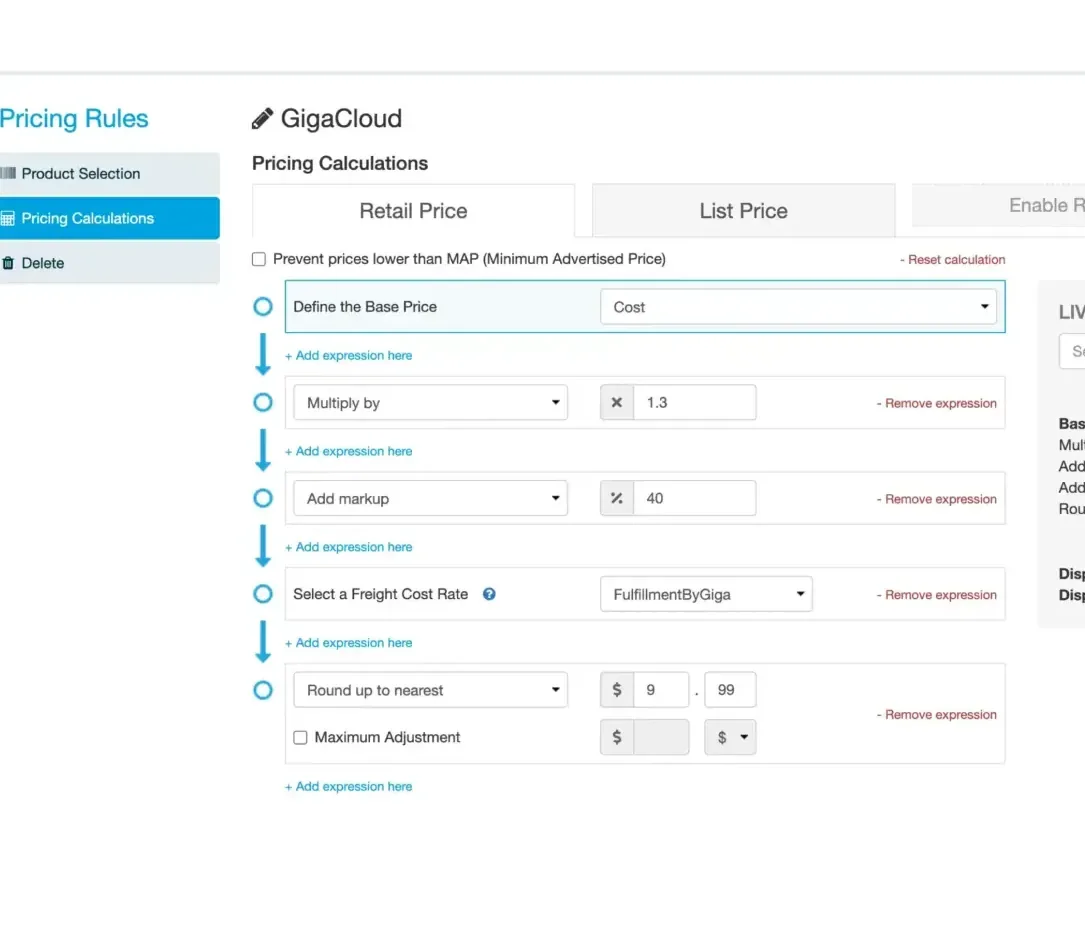Click the circle step marker for Add markup
The width and height of the screenshot is (1085, 927).
[263, 498]
